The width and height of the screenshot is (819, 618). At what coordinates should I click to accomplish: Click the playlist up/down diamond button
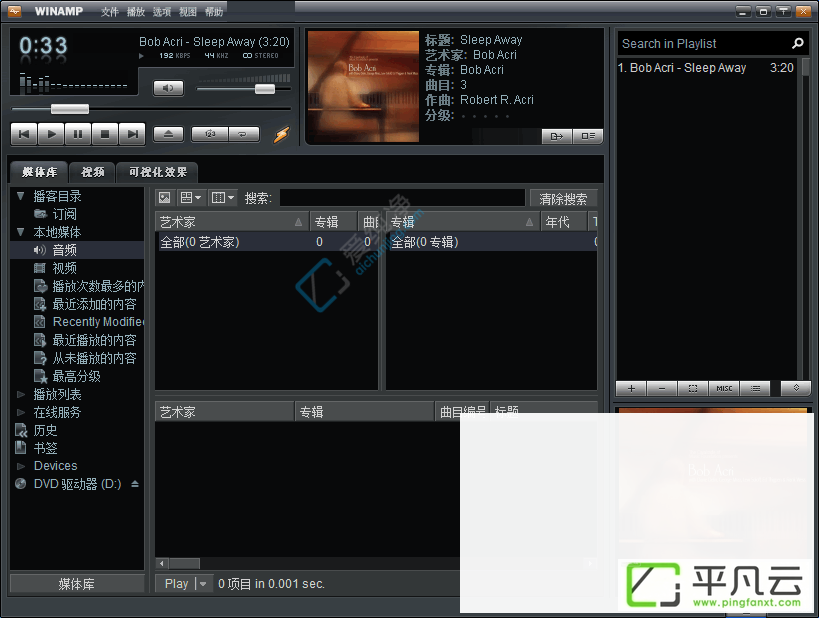coord(796,388)
